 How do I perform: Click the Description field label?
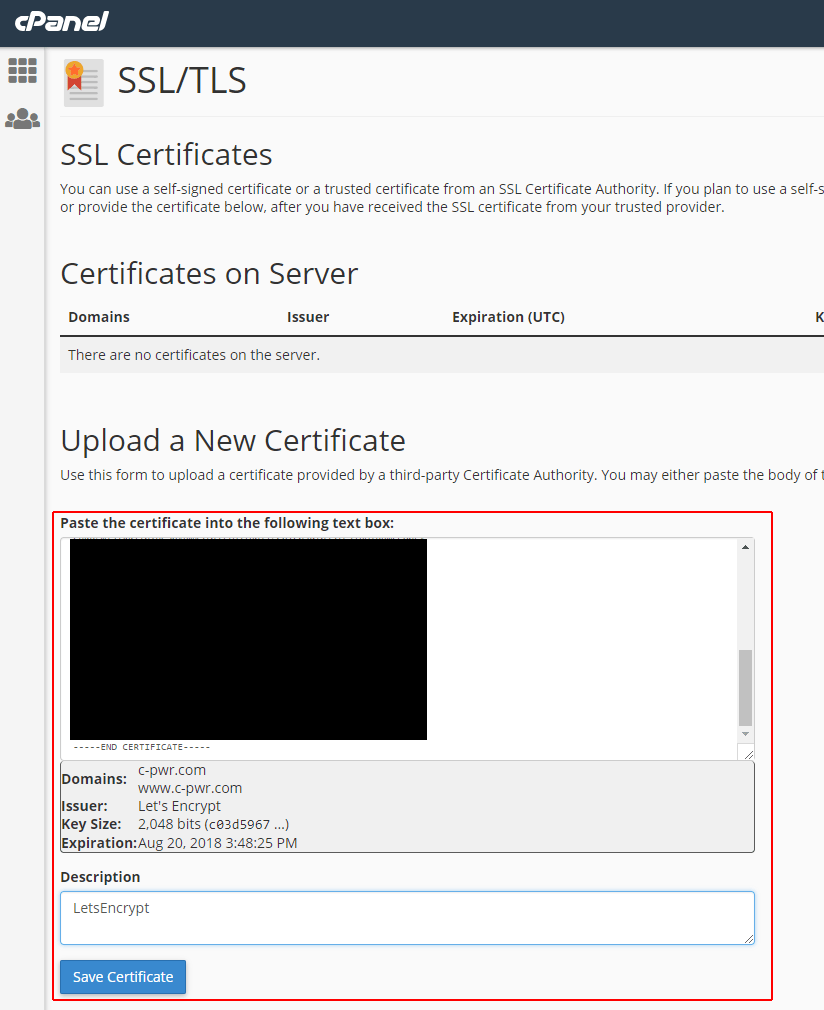100,877
